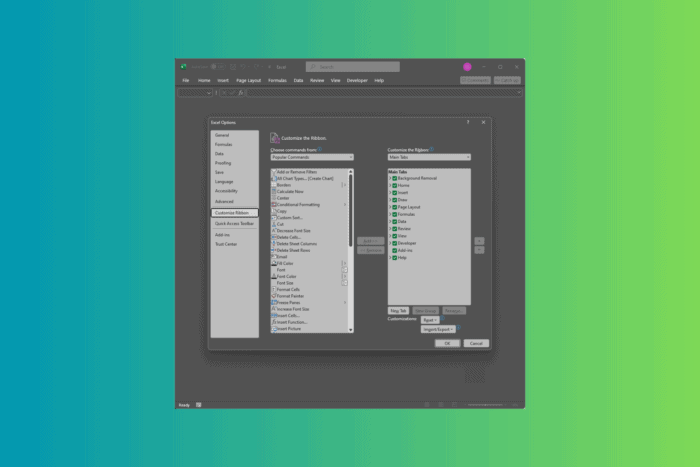The width and height of the screenshot is (700, 467).
Task: Open the Advanced options category
Action: coord(224,201)
